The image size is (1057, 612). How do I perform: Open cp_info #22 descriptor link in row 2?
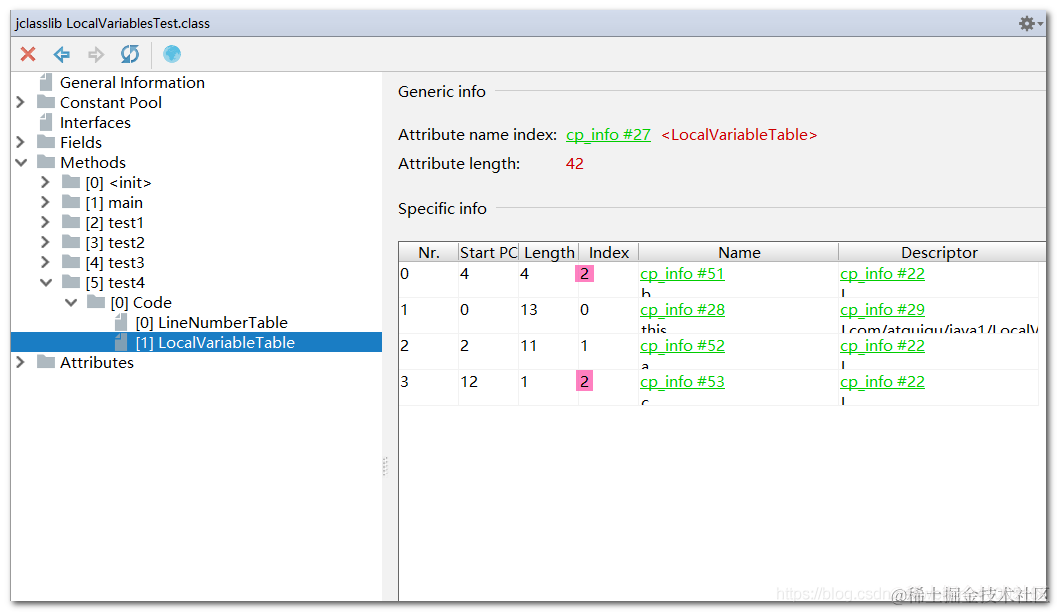click(x=882, y=345)
